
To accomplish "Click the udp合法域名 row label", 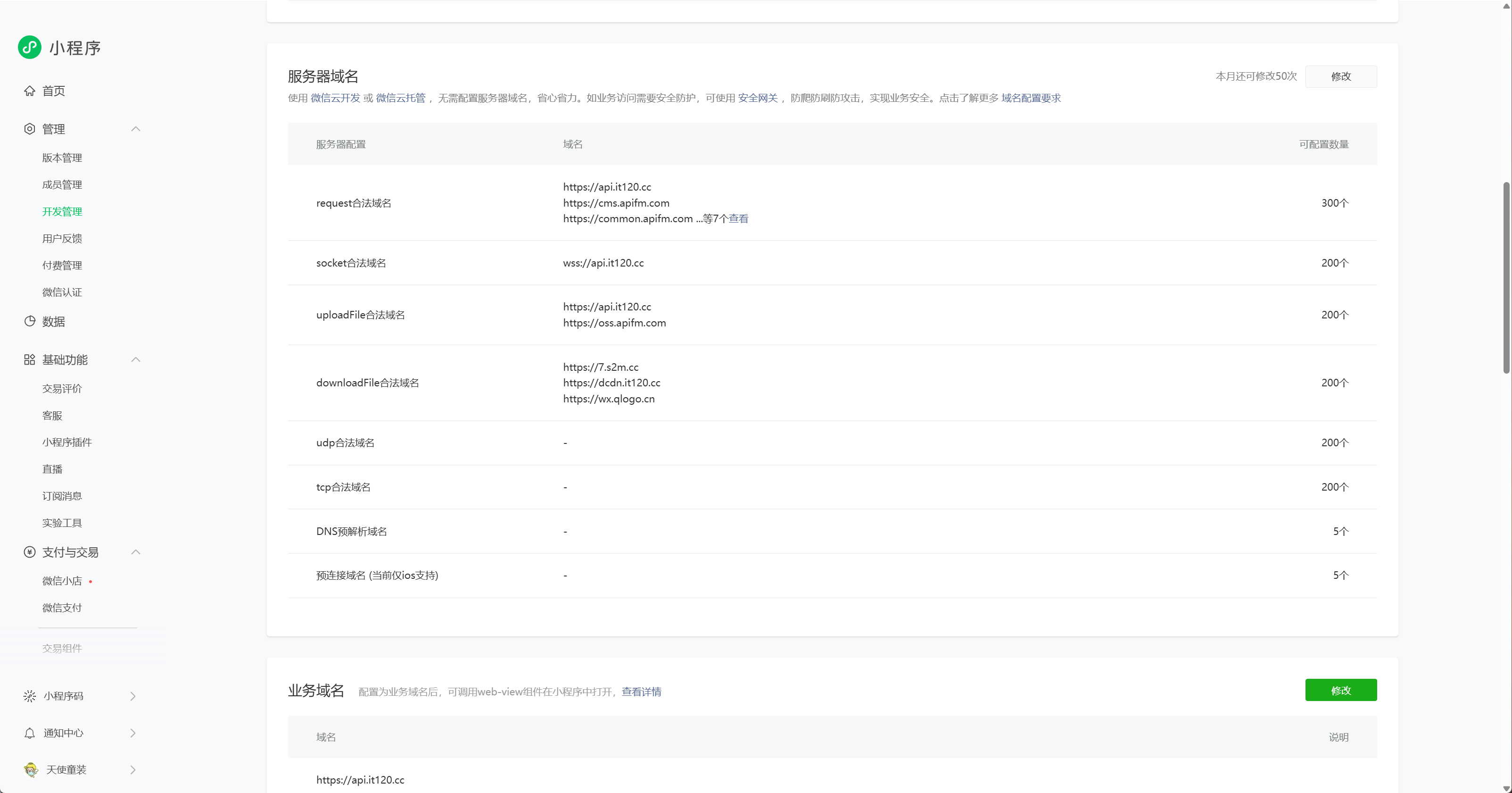I will point(345,442).
